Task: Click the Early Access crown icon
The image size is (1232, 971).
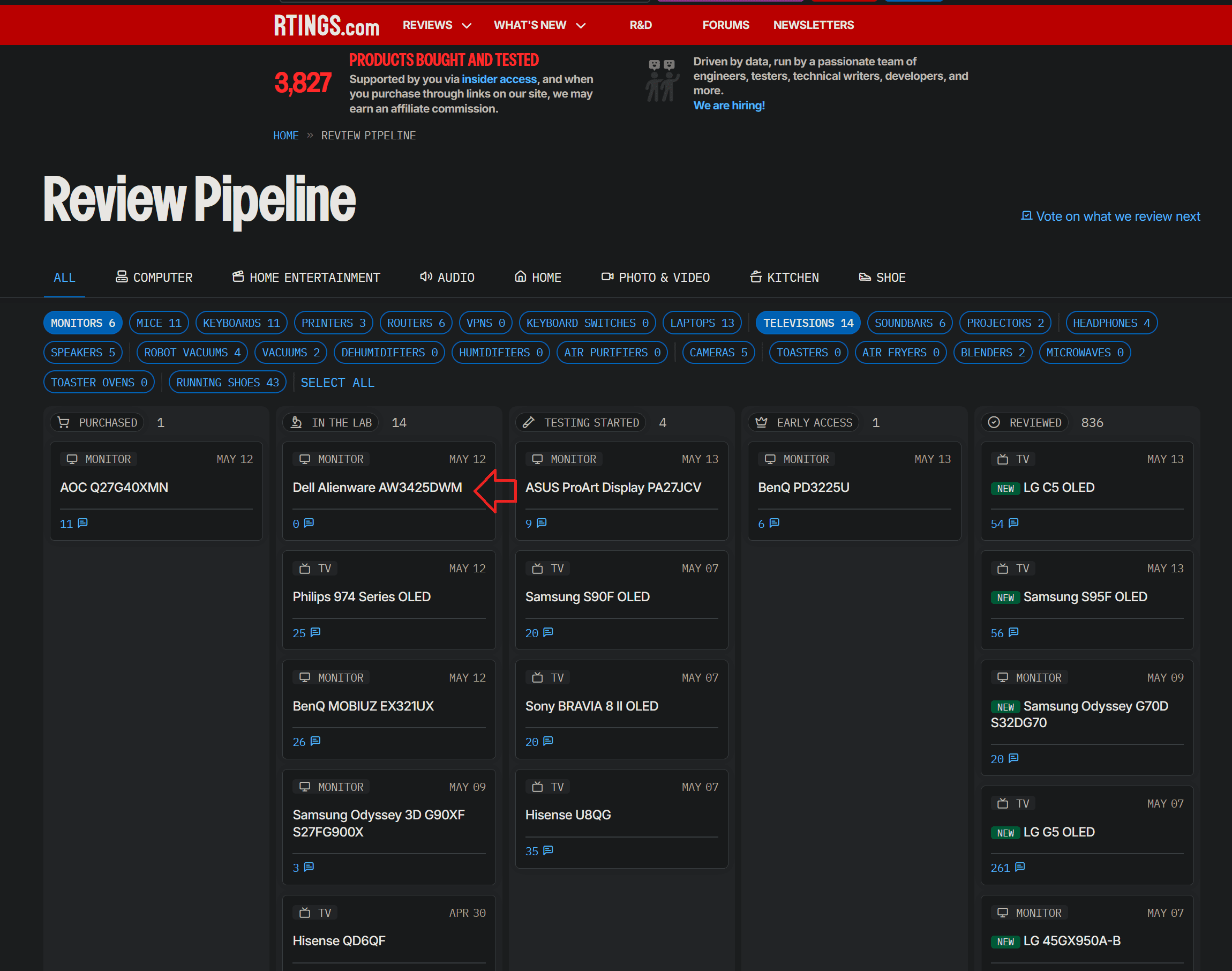Action: tap(762, 422)
